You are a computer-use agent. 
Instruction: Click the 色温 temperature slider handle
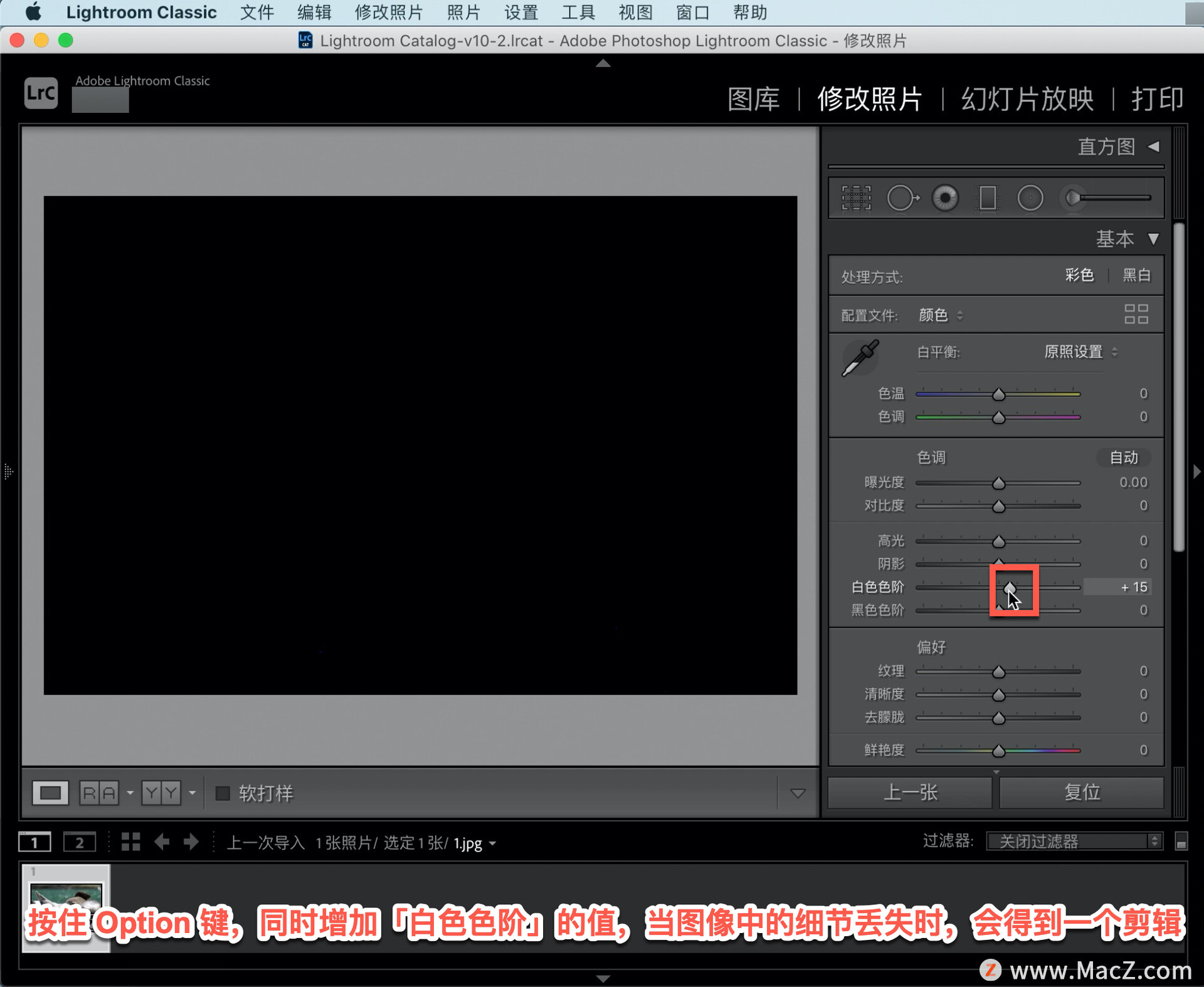click(998, 394)
